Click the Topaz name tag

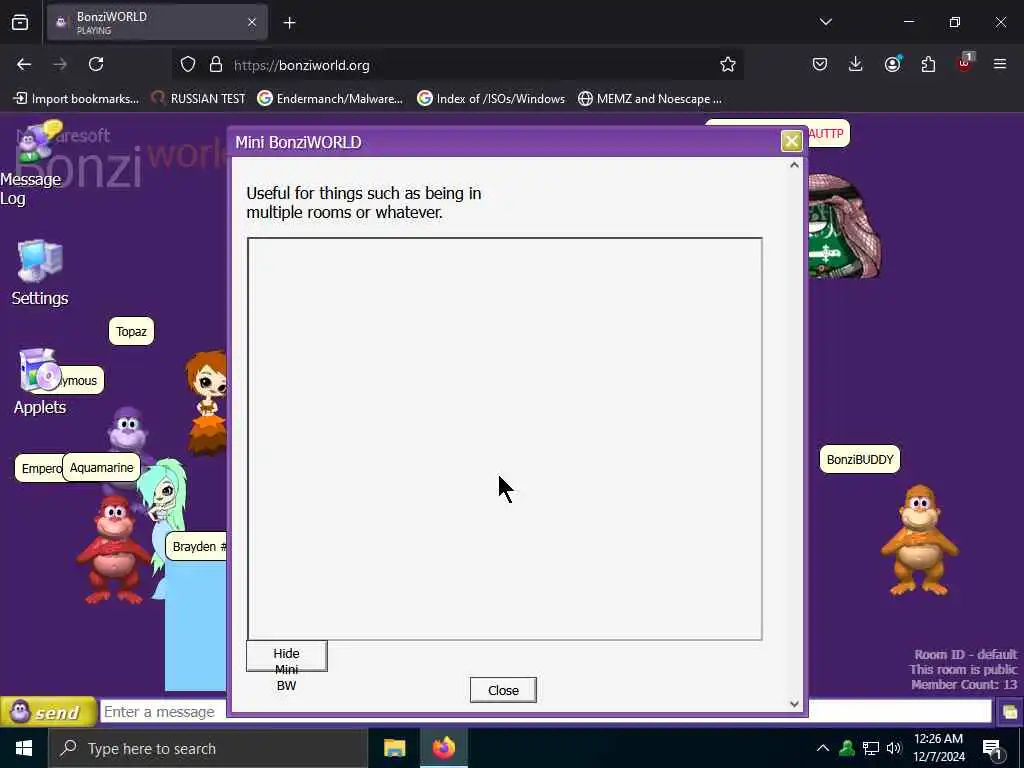pos(131,332)
